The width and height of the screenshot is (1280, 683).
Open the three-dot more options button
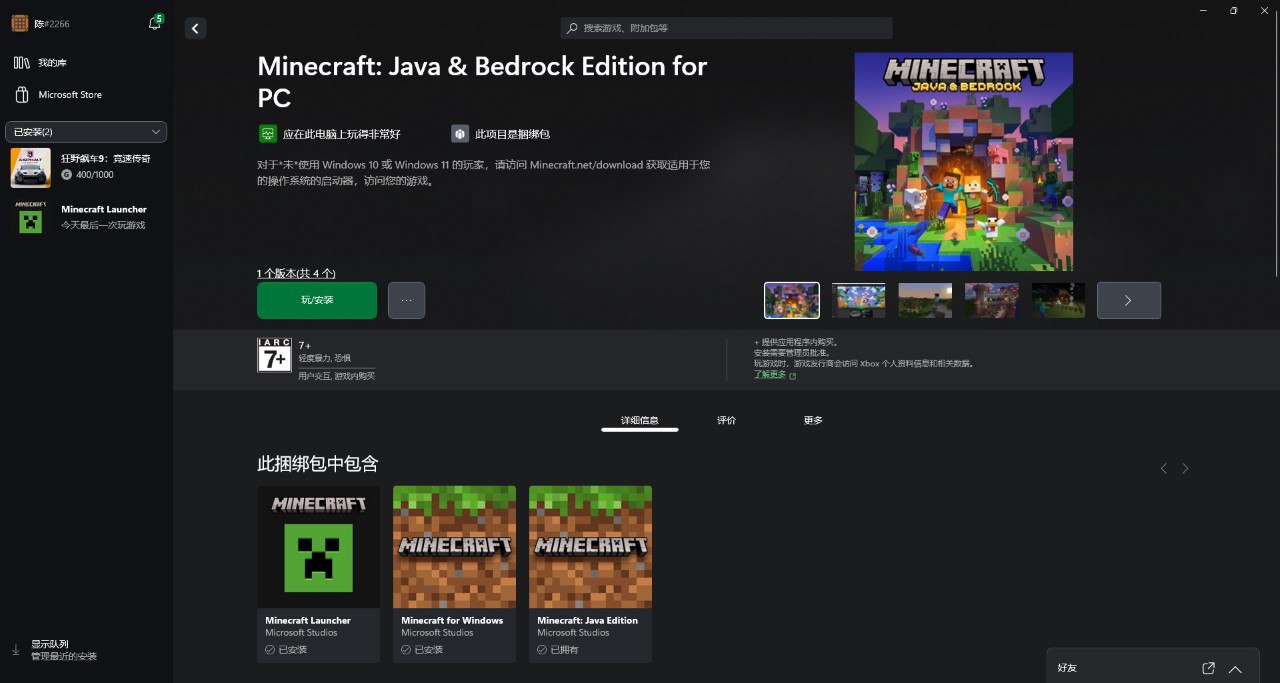[x=406, y=300]
